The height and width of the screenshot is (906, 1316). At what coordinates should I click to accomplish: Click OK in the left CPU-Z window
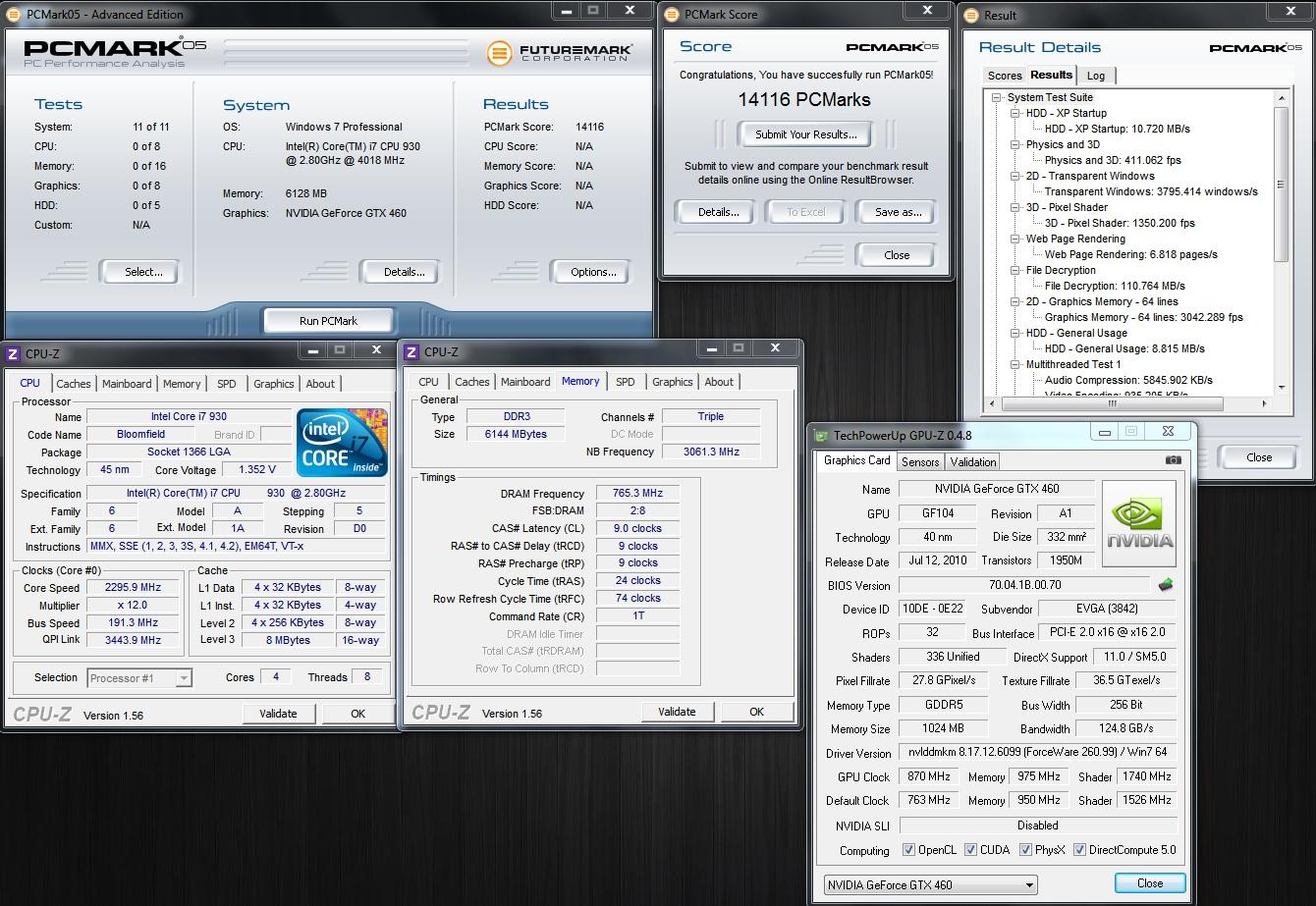(357, 715)
